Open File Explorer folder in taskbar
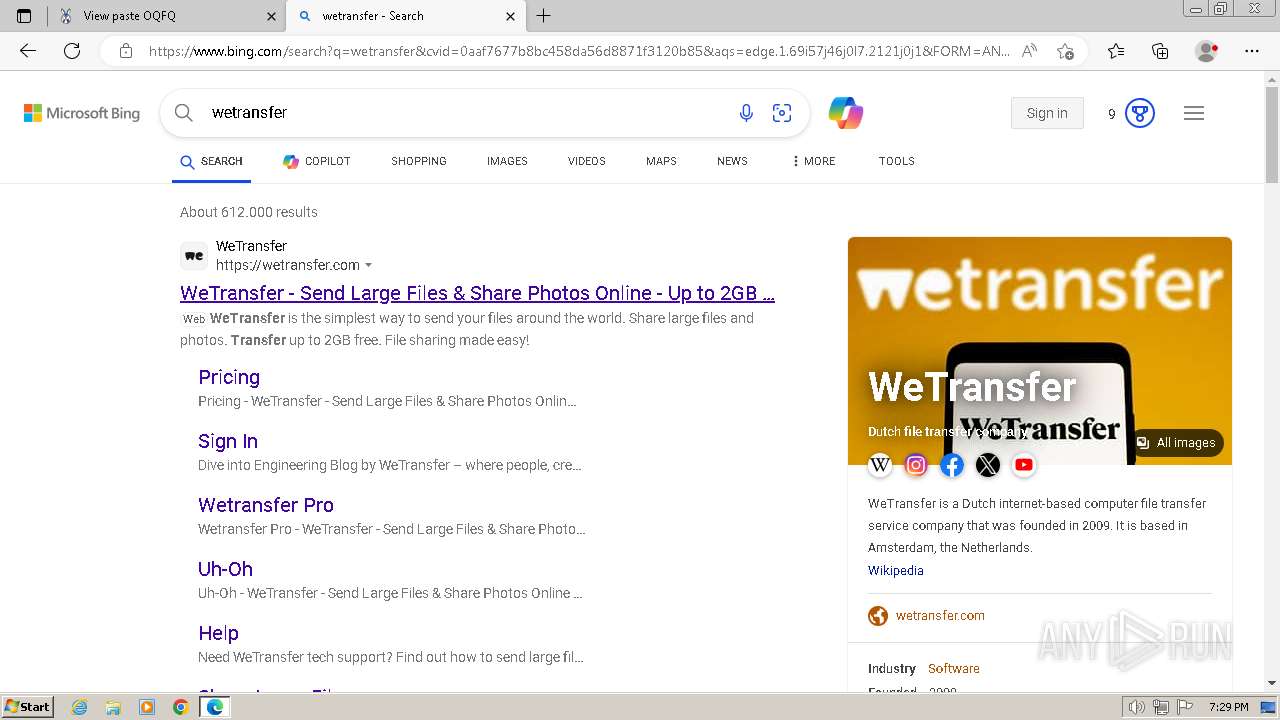The width and height of the screenshot is (1280, 720). click(x=113, y=707)
